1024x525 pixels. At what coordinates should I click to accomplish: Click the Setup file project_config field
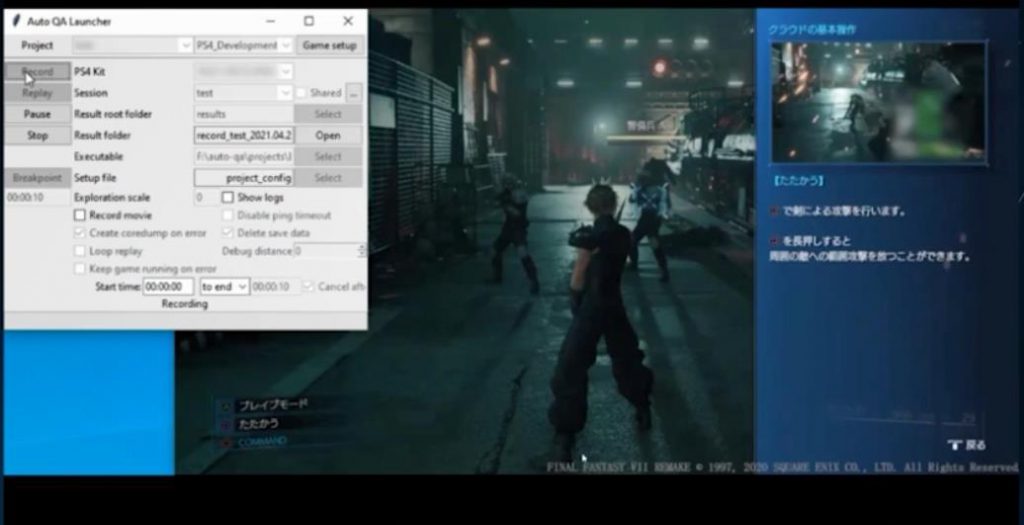[244, 178]
